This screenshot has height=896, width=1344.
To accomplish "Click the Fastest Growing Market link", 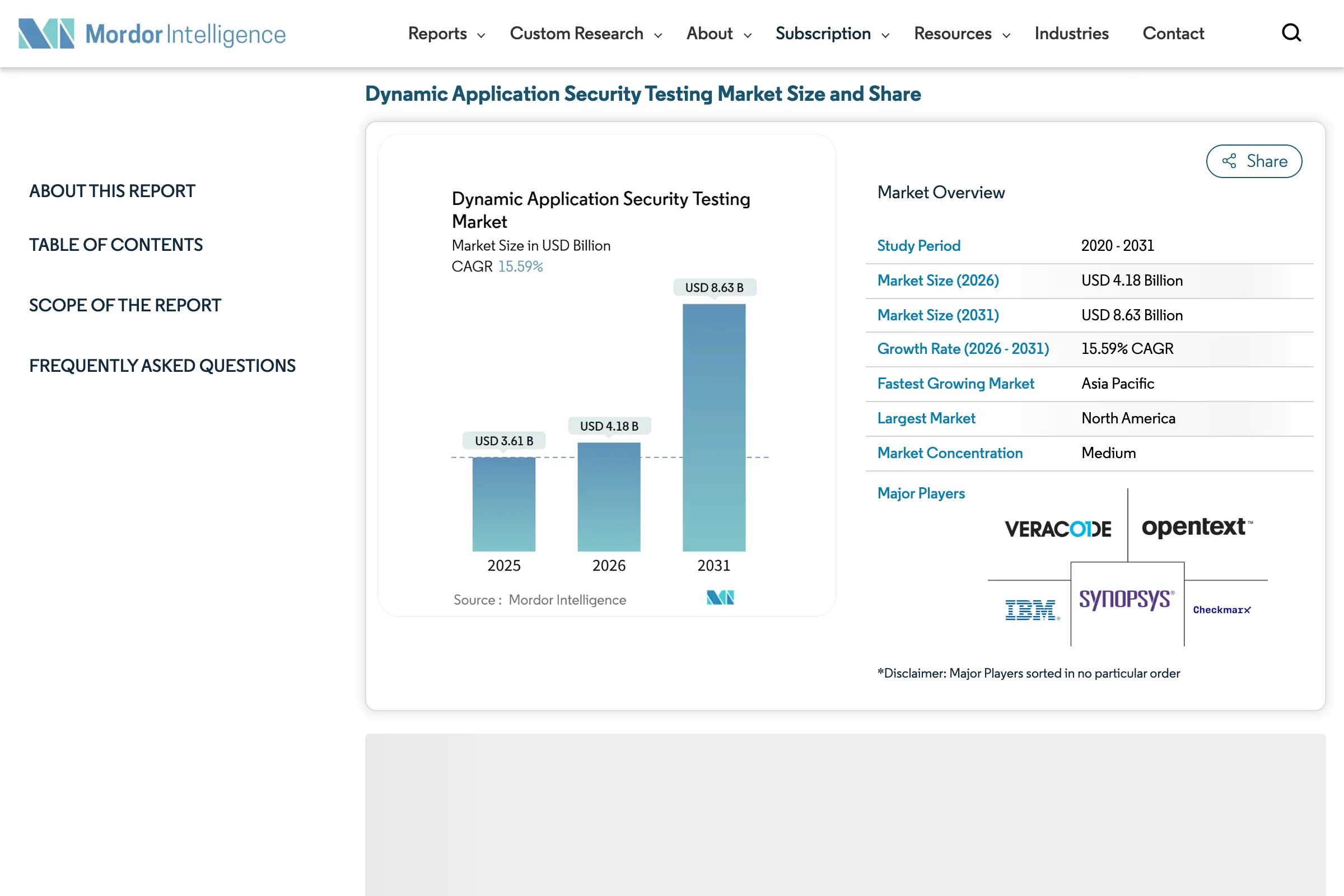I will pos(955,384).
